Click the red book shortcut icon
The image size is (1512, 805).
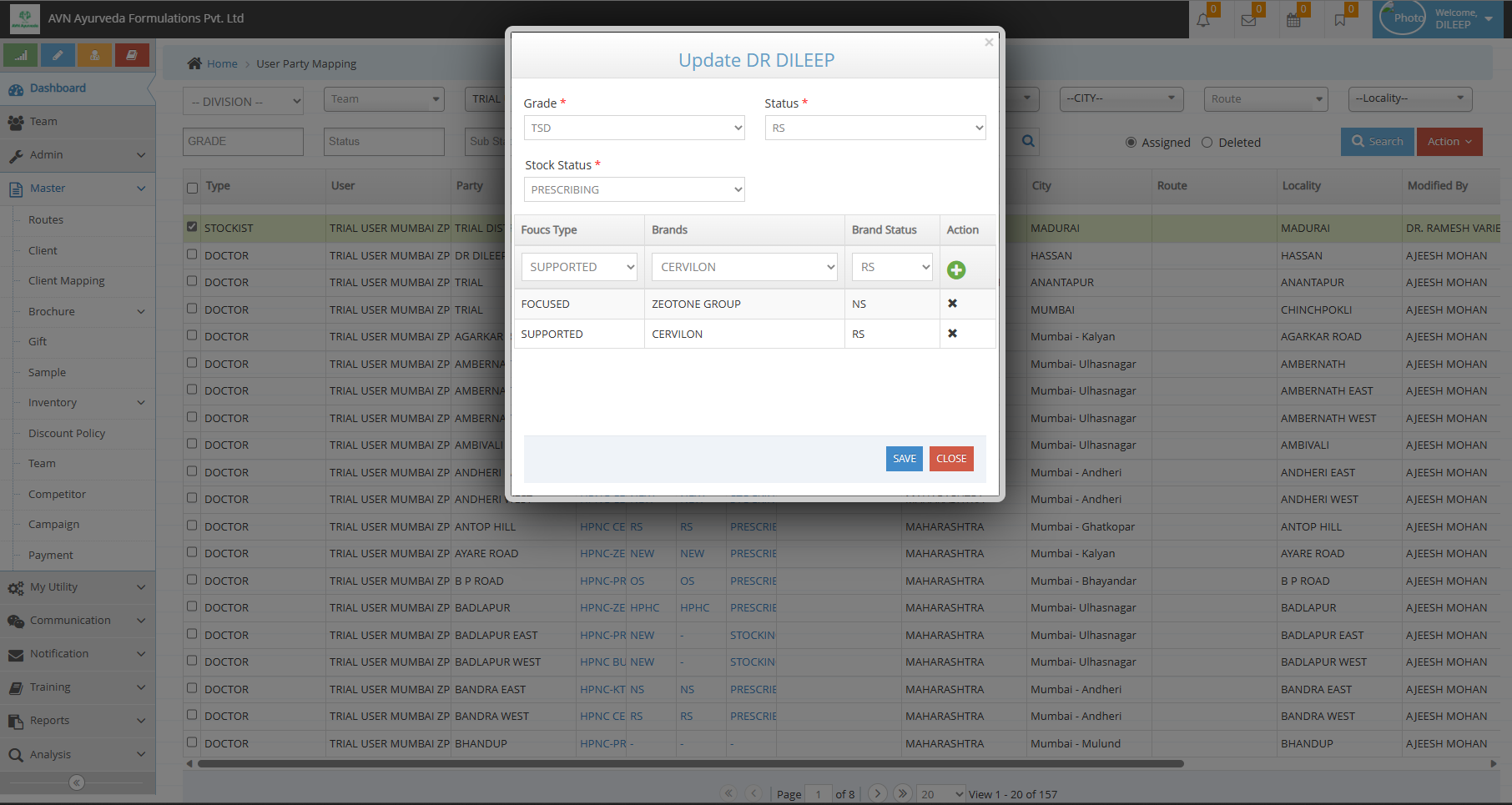coord(132,55)
